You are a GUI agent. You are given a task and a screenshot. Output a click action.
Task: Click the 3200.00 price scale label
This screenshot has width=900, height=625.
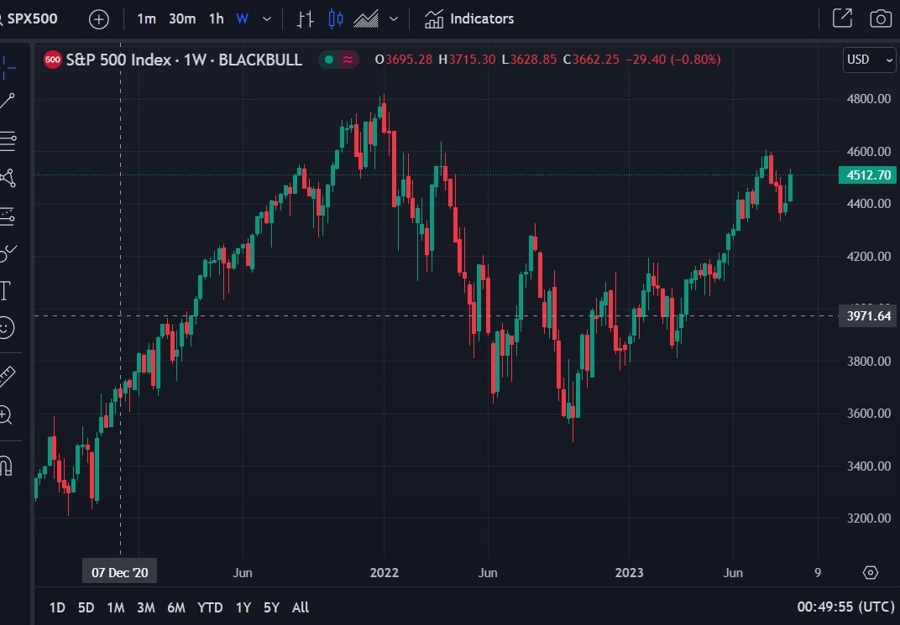tap(869, 518)
